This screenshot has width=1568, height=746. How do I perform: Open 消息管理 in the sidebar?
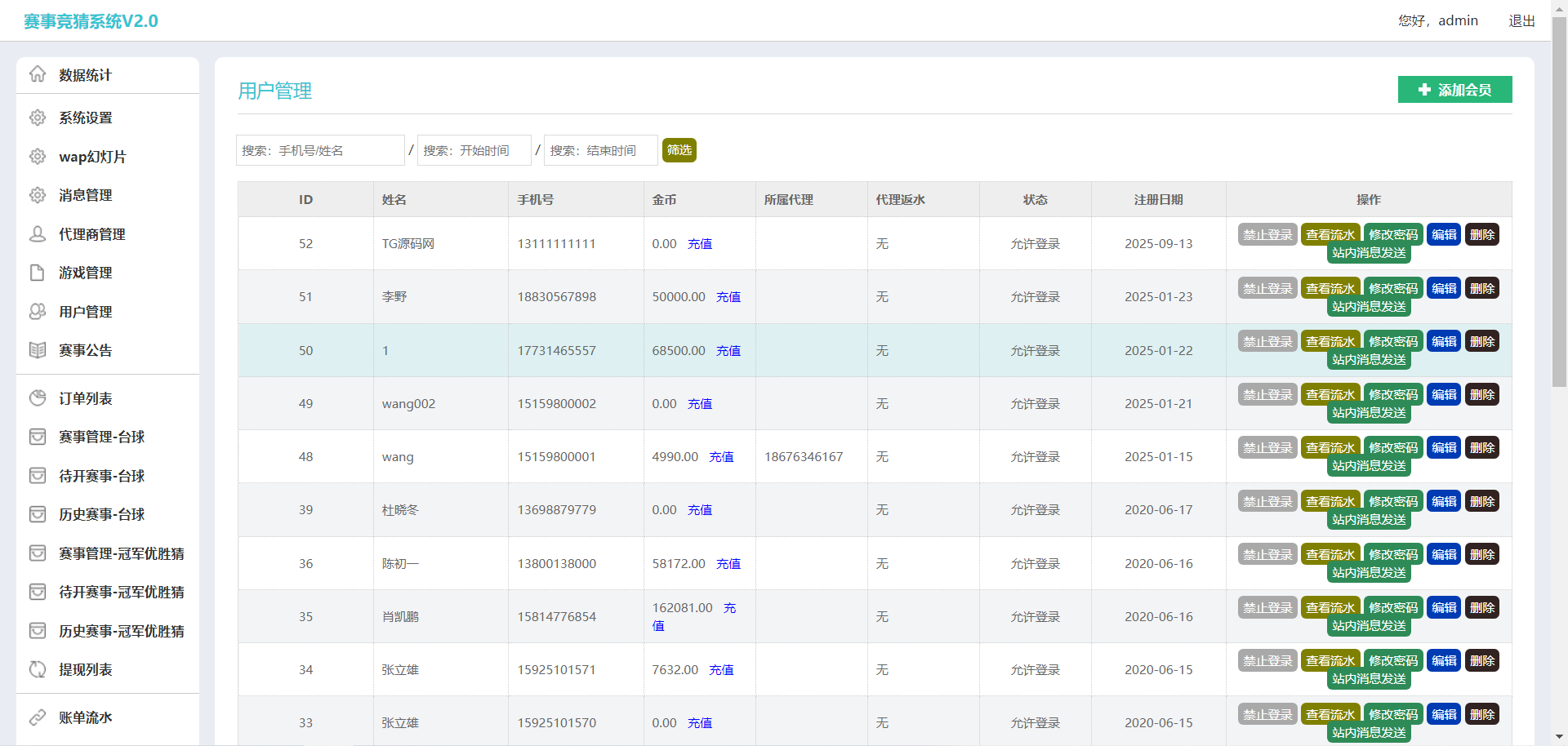tap(85, 195)
